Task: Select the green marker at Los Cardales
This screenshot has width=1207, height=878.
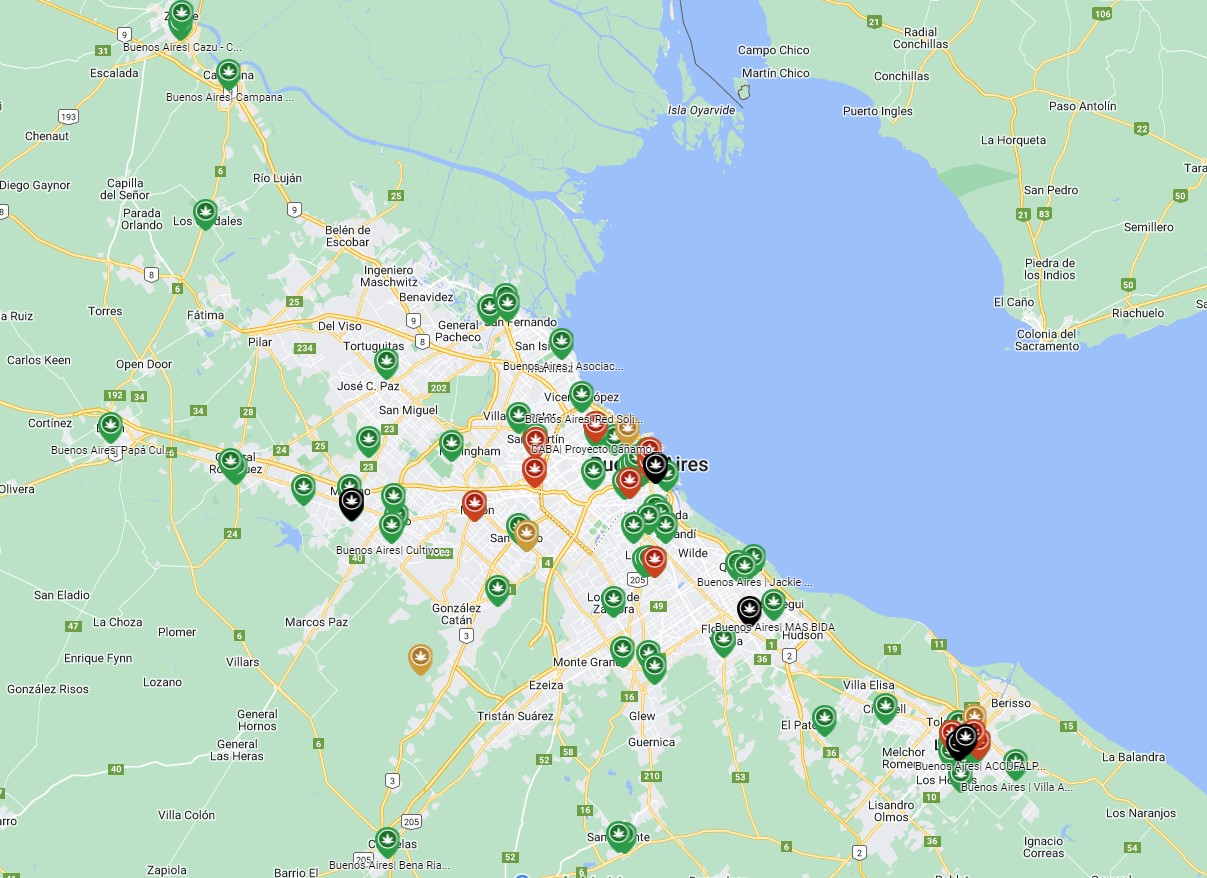Action: [205, 212]
